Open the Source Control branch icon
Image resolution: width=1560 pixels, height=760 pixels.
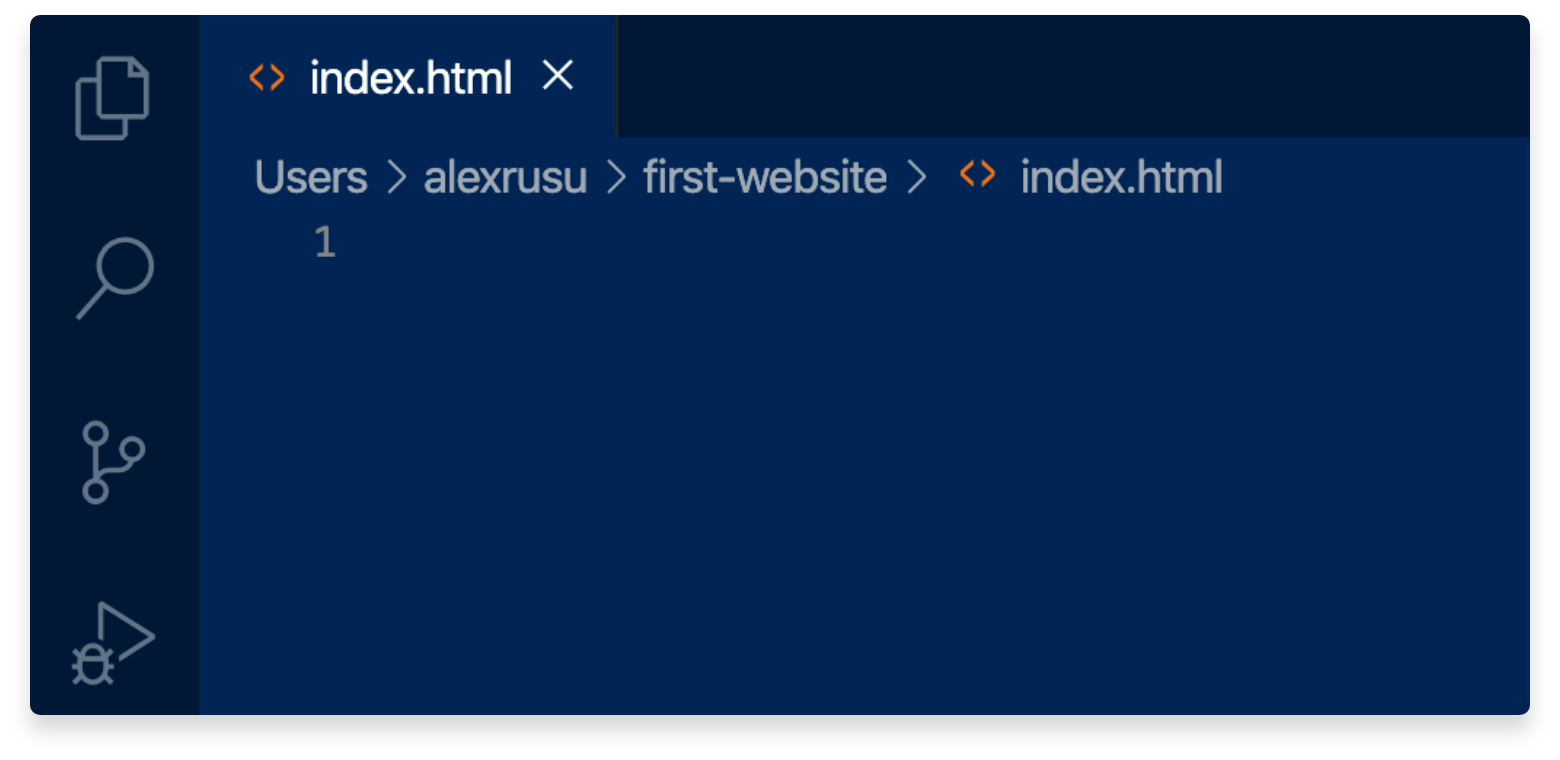click(113, 462)
